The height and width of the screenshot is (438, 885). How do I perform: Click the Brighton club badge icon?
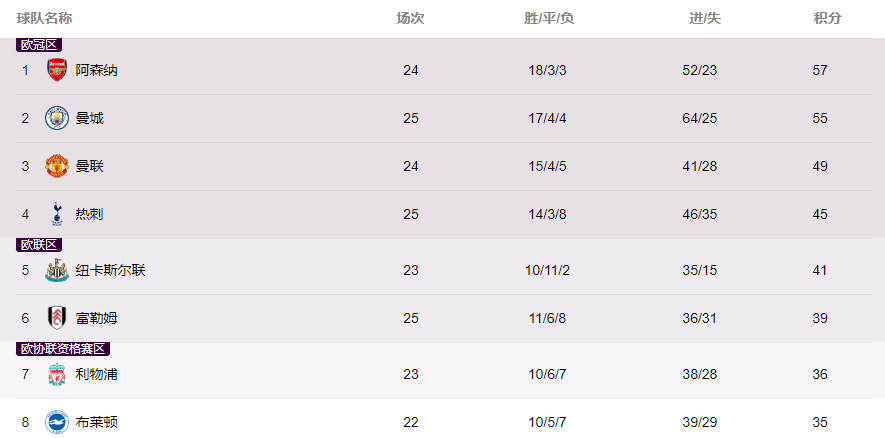coord(57,422)
